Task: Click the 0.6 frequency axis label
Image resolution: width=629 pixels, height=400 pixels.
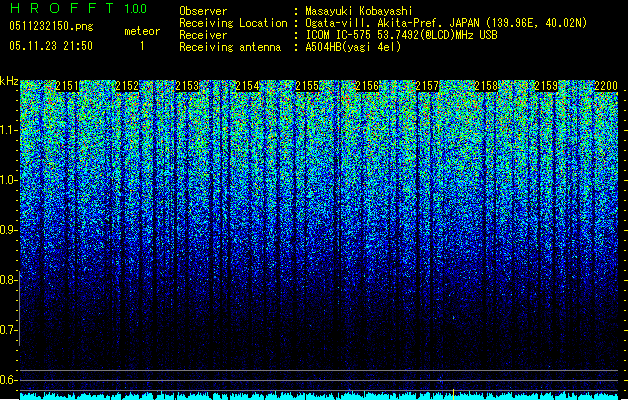Action: (8, 380)
